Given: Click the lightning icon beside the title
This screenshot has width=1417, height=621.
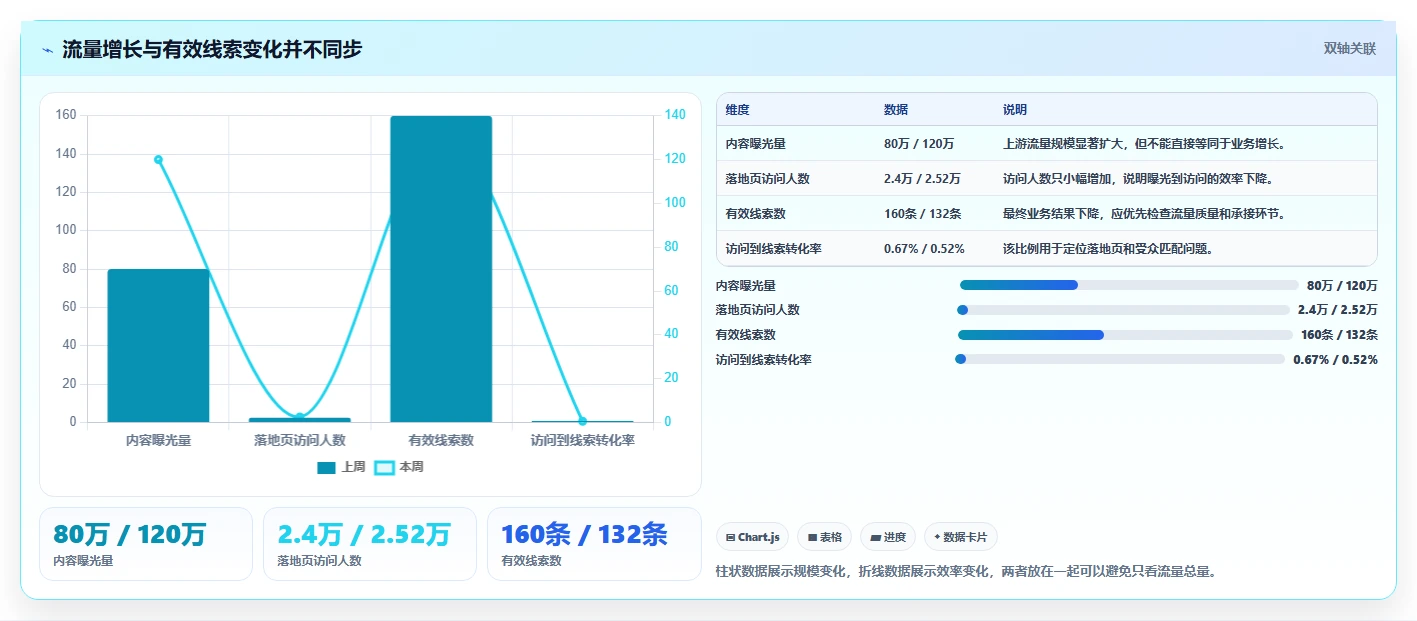Looking at the screenshot, I should coord(47,50).
